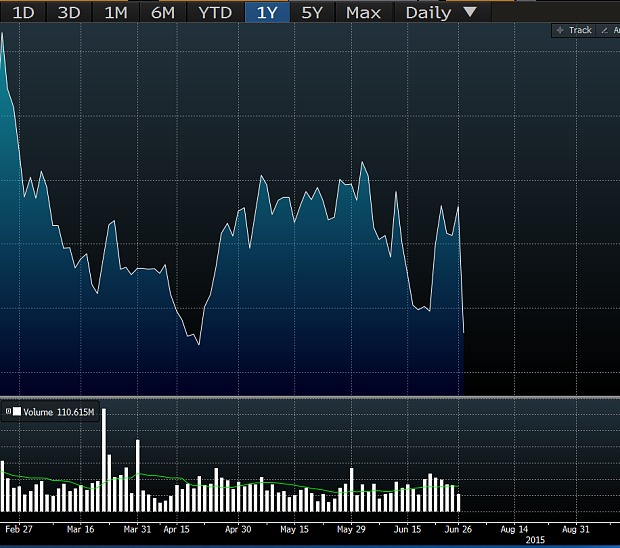Screen dimensions: 620x548
Task: Switch chart to 3D range
Action: 69,13
